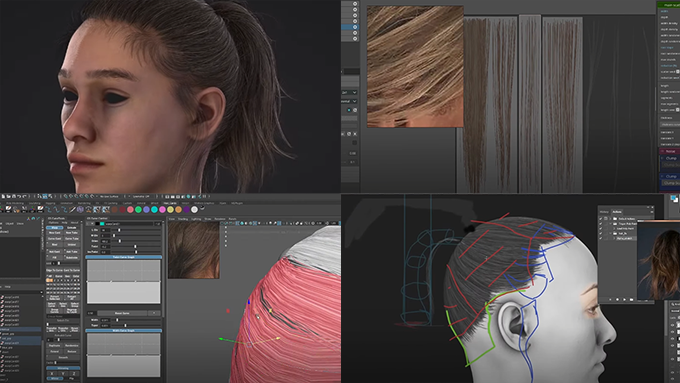Expand the Clump section directly below Noise
This screenshot has height=383, width=680.
pos(671,158)
